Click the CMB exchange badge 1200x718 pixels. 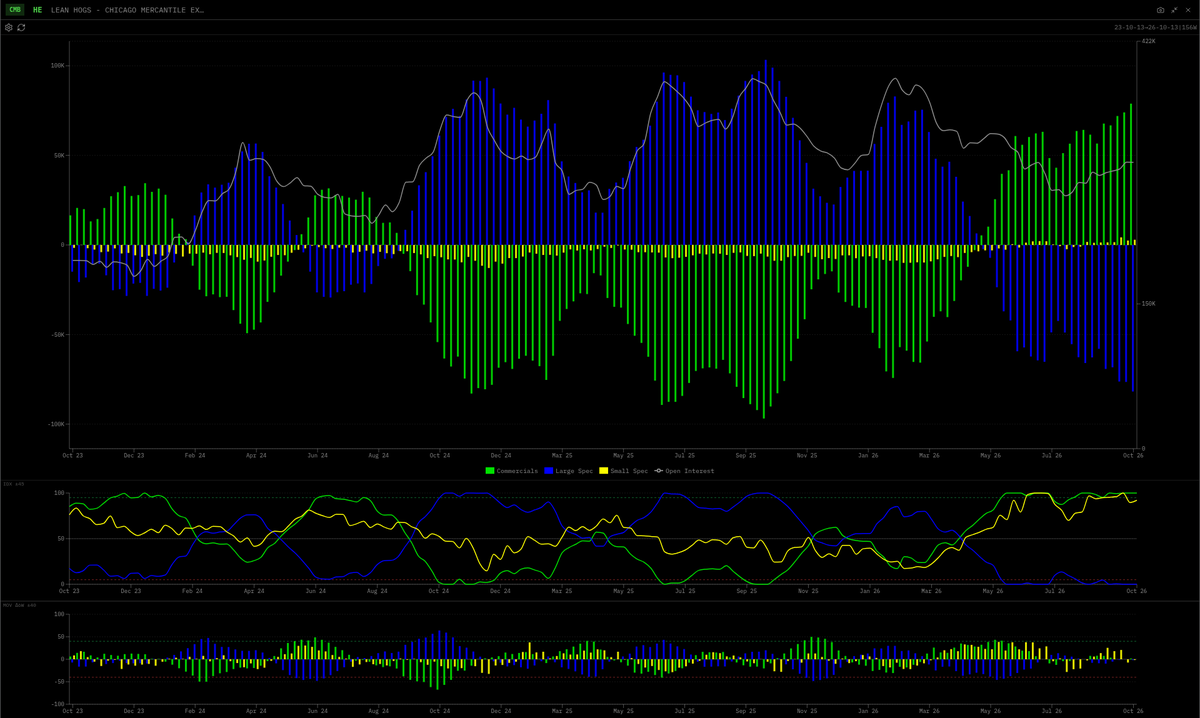tap(16, 9)
